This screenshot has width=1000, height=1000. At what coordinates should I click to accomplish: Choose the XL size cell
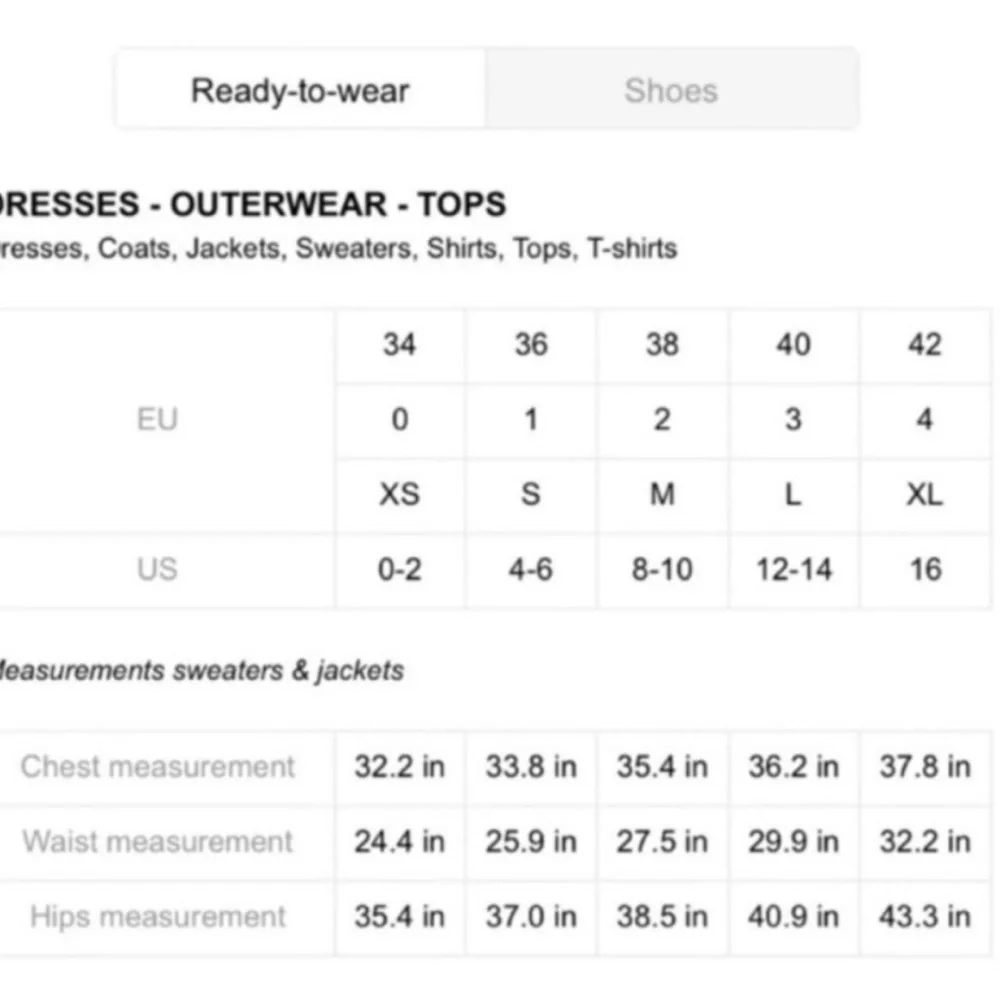pyautogui.click(x=925, y=494)
